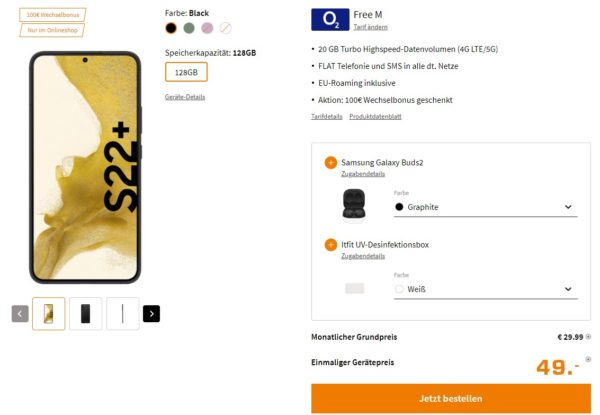Select the Black phone color option

point(171,28)
